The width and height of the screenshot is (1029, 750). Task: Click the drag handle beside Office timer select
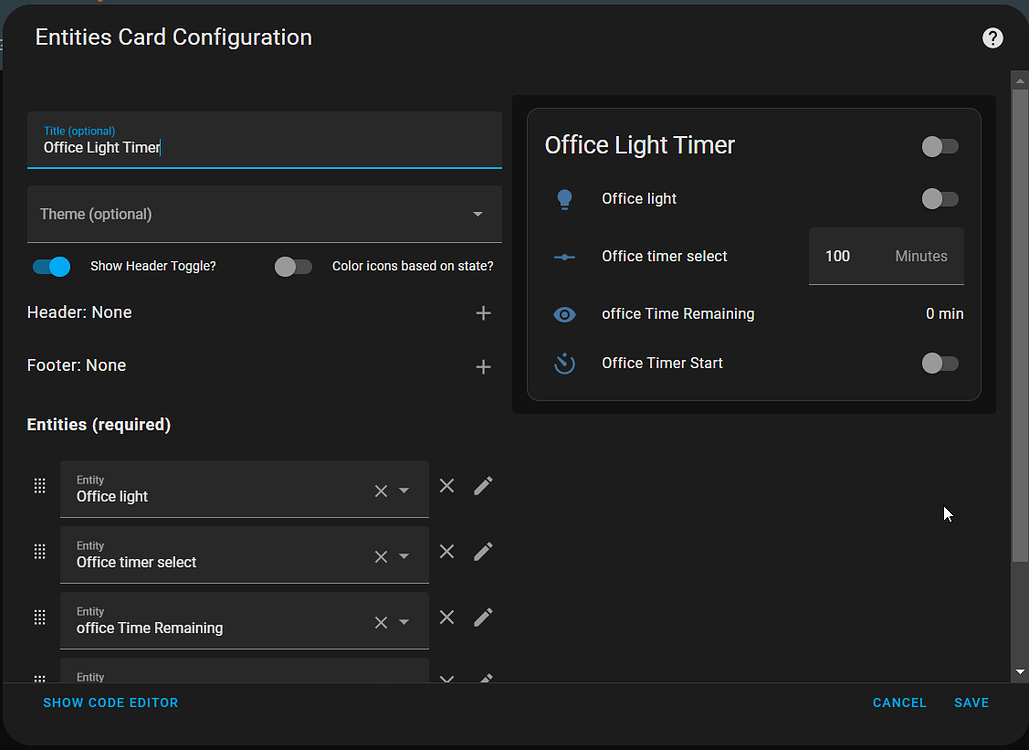40,551
